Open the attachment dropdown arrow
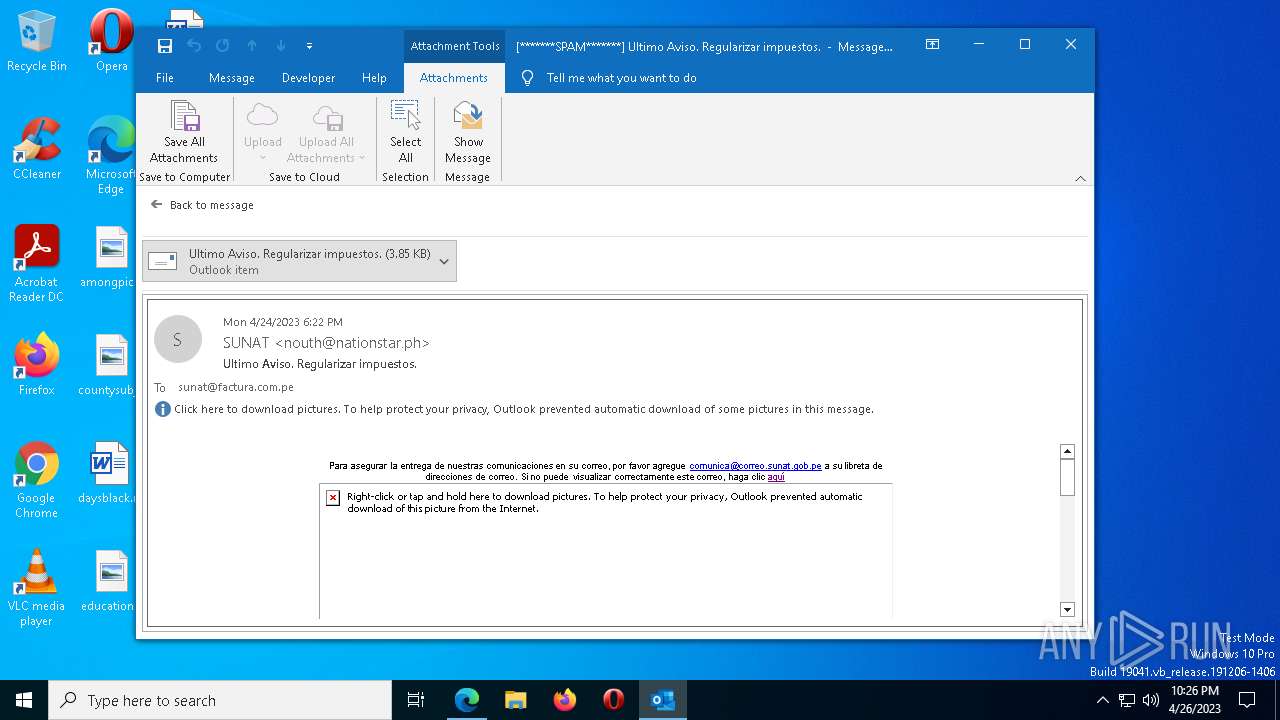Viewport: 1280px width, 720px height. 444,261
